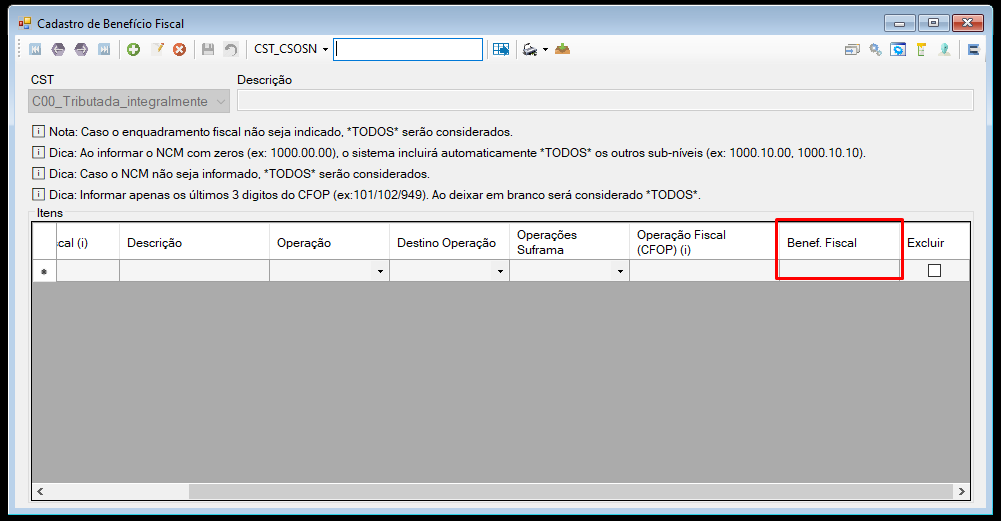The width and height of the screenshot is (1001, 521).
Task: Open the Operação column dropdown
Action: 380,271
